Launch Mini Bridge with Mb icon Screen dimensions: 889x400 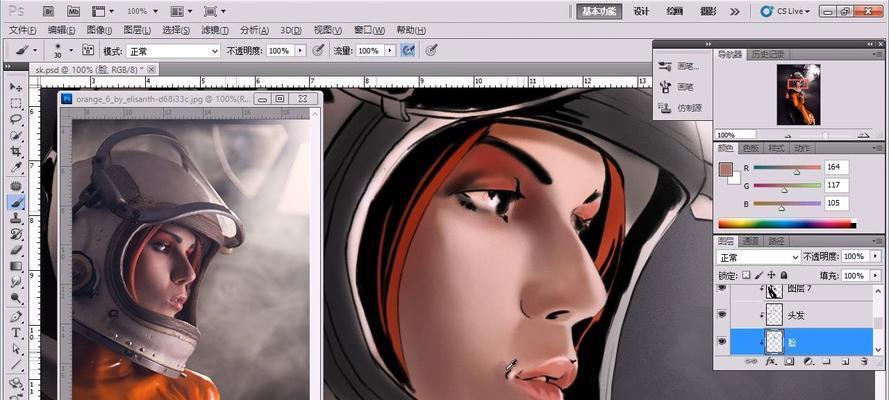(74, 11)
